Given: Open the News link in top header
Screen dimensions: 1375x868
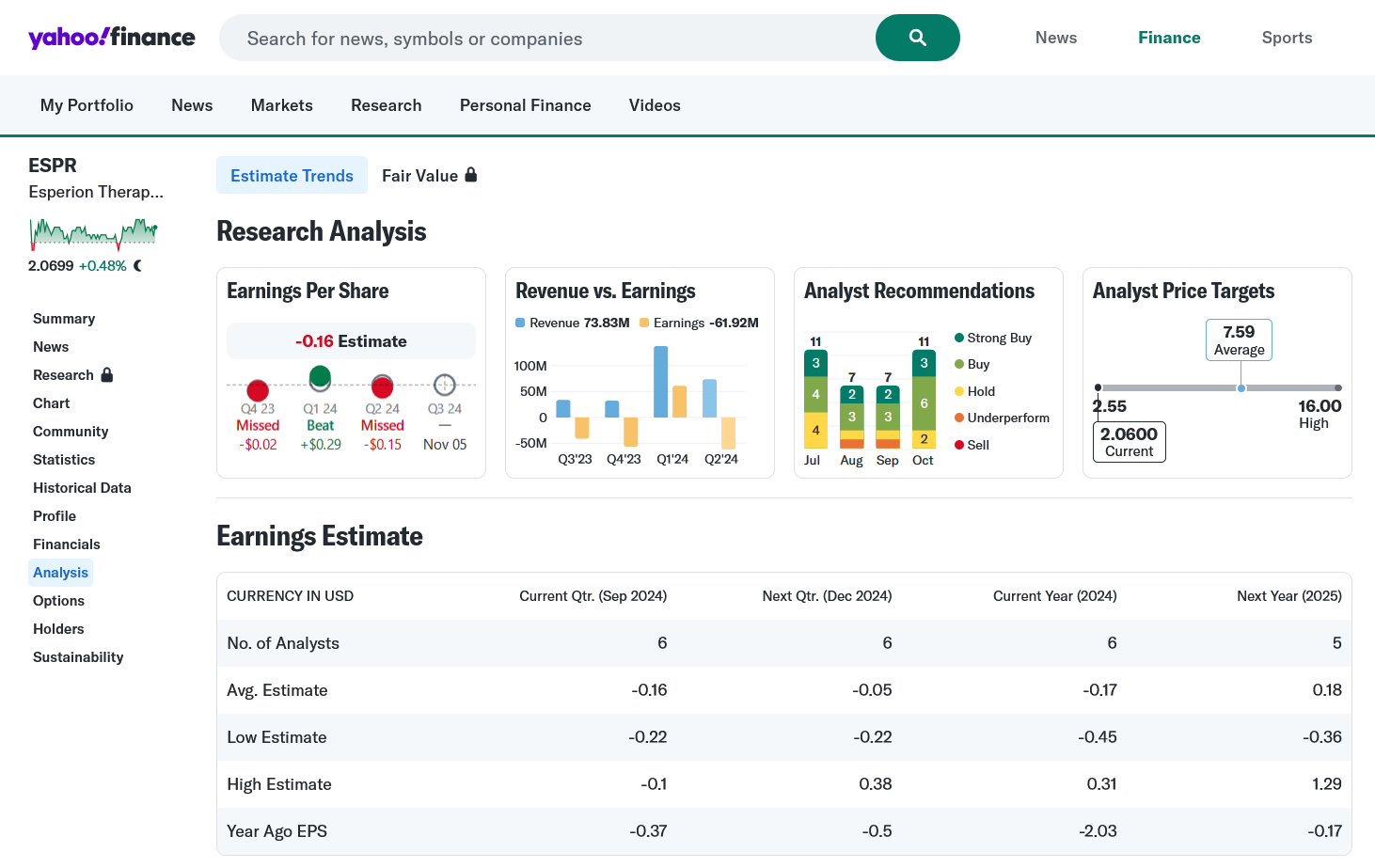Looking at the screenshot, I should pos(1056,38).
